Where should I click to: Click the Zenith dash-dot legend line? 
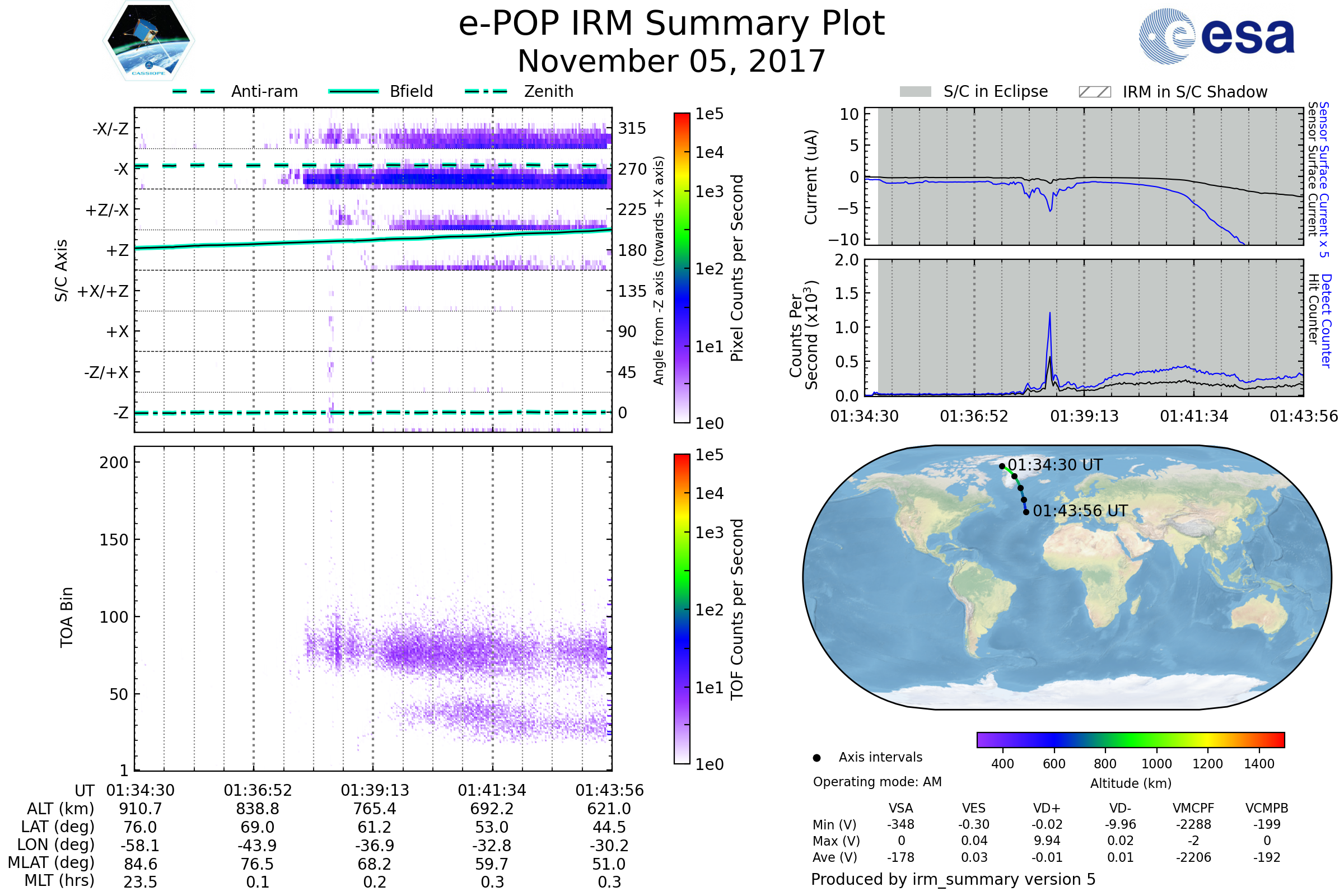[x=486, y=91]
